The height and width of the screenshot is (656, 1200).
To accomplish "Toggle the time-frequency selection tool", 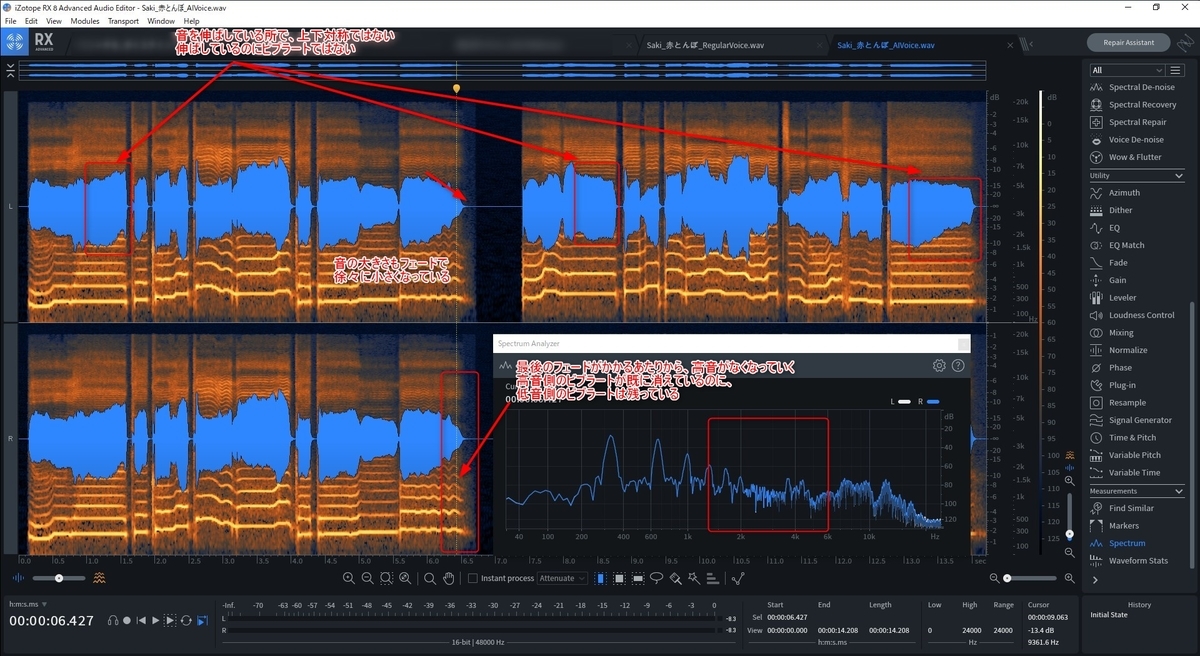I will pos(619,578).
